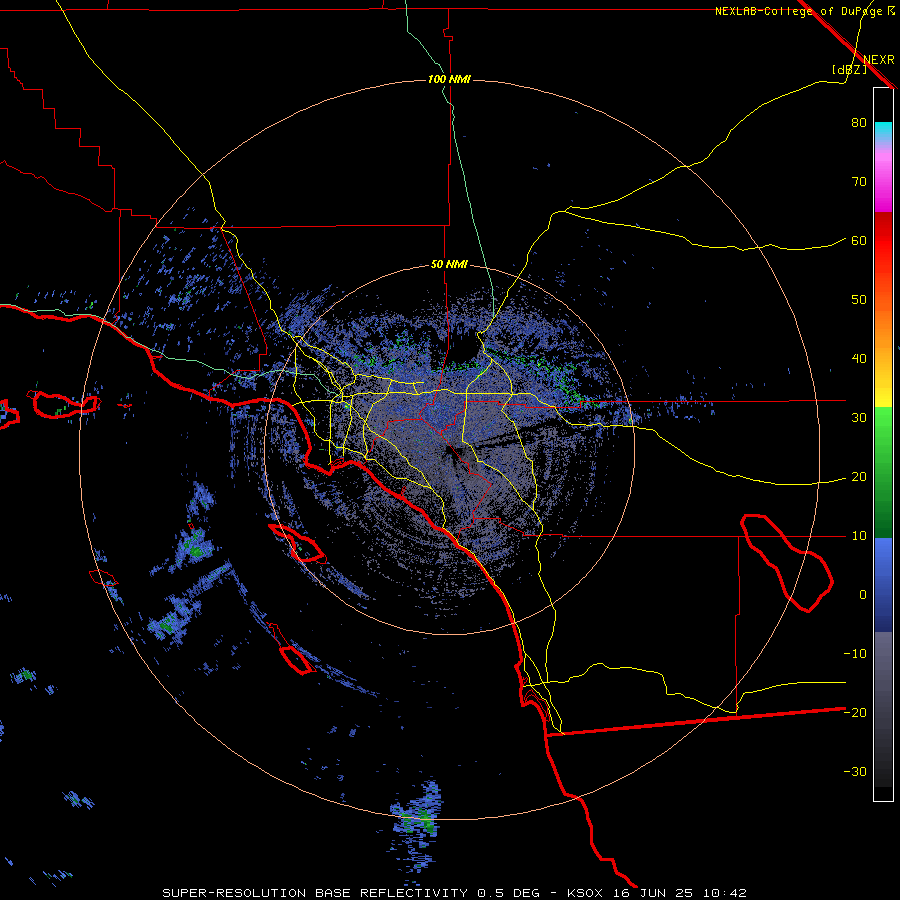
Task: Click the 20 value on the dBZ scale
Action: click(x=859, y=477)
